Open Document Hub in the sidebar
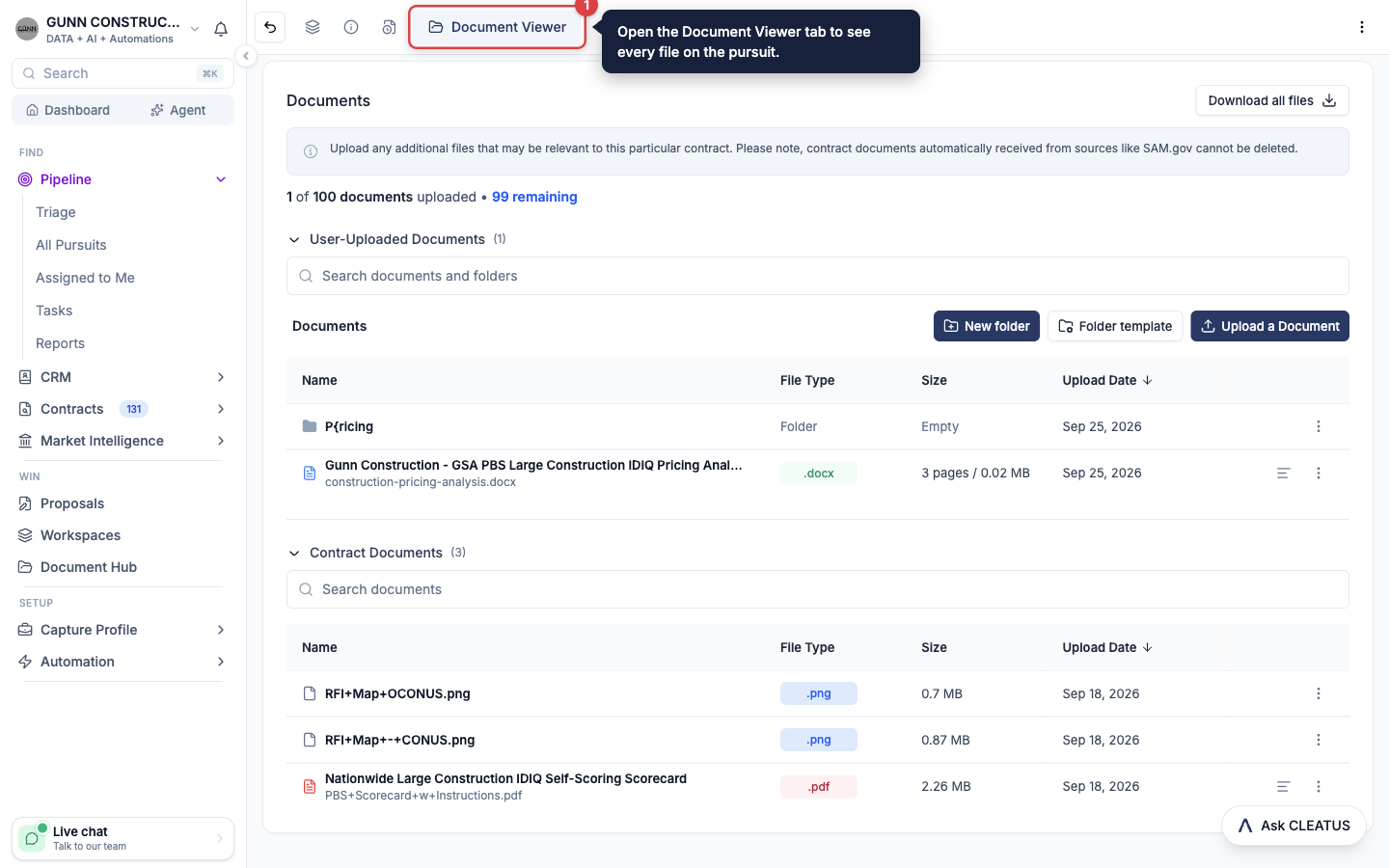Screen dimensions: 1389x868 (89, 567)
